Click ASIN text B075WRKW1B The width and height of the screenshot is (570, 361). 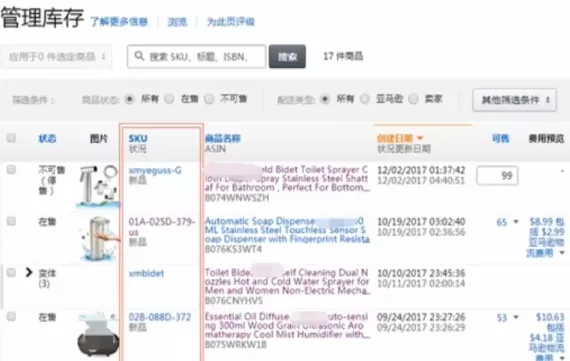(236, 344)
